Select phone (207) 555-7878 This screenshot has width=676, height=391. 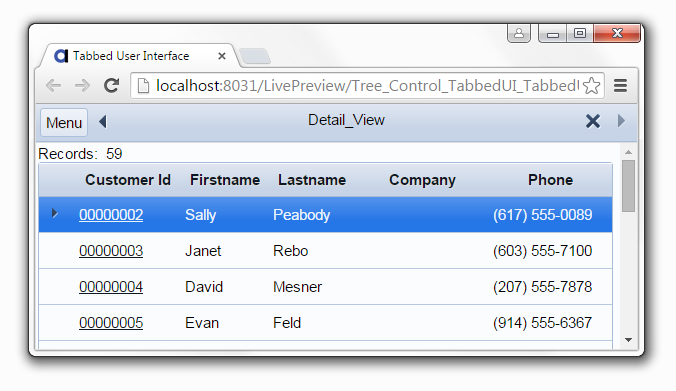click(542, 287)
